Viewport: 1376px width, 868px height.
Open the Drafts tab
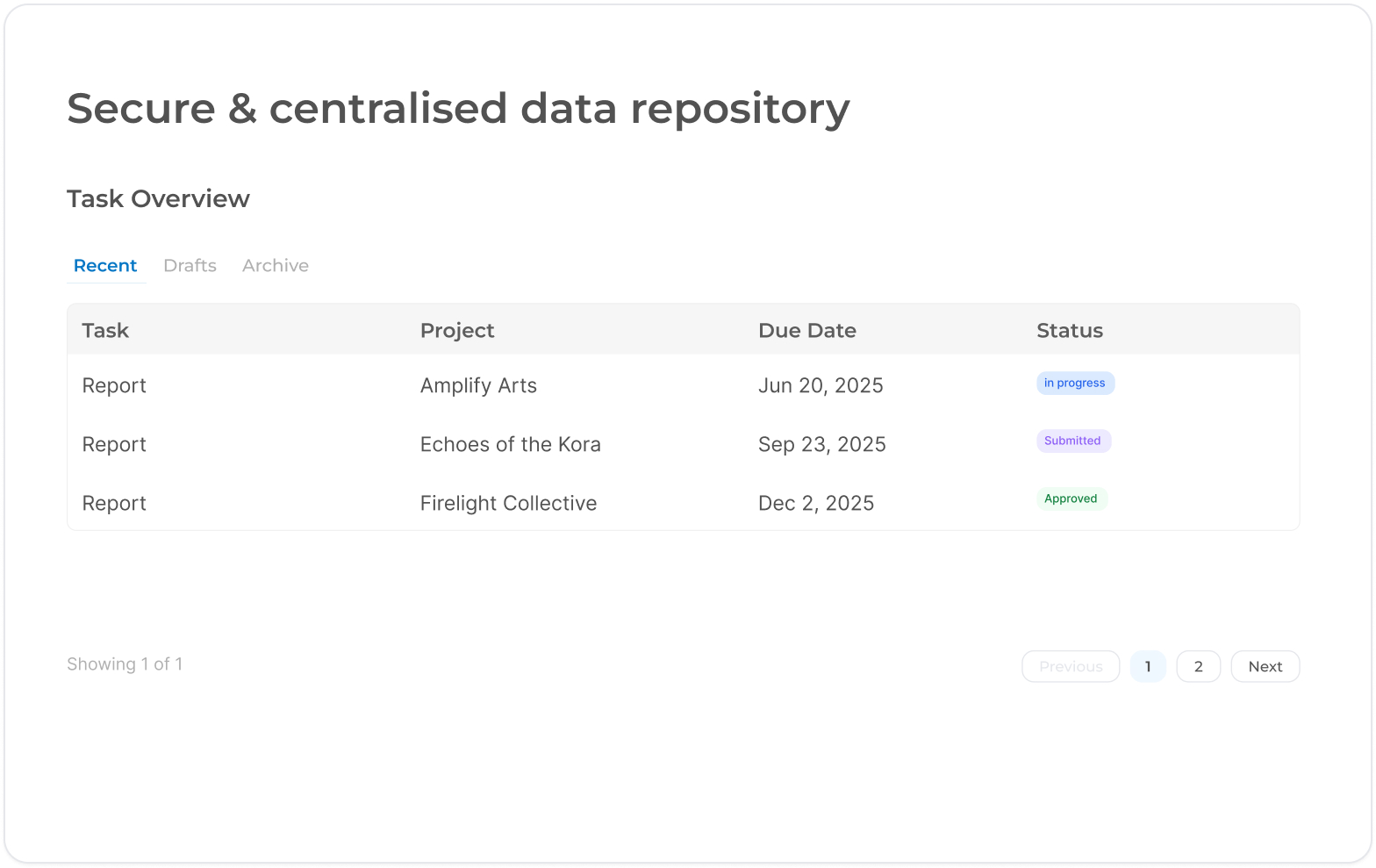(x=190, y=265)
